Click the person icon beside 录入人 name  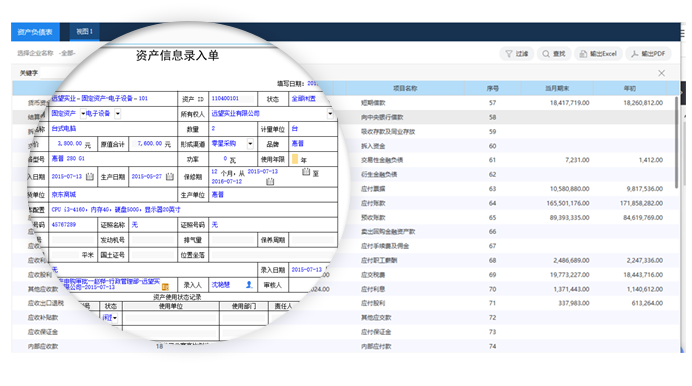(249, 285)
